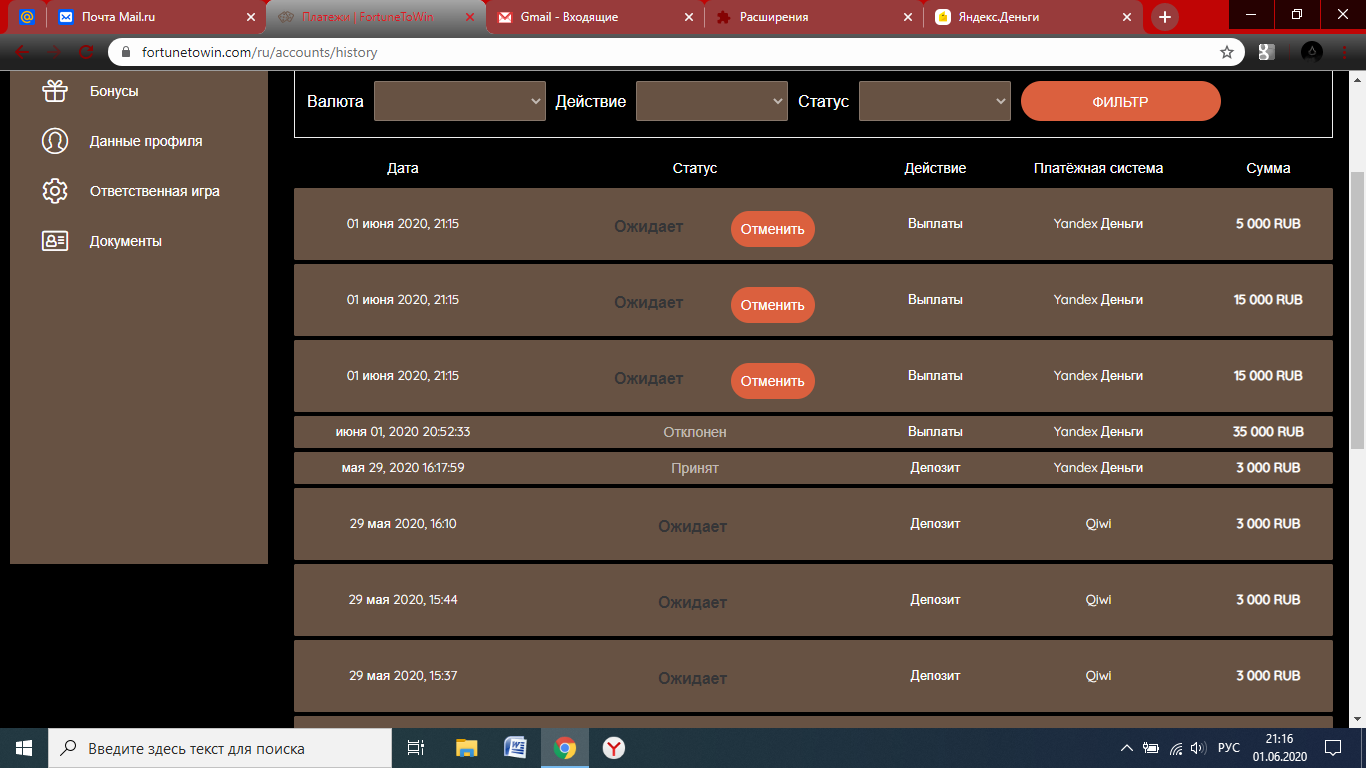This screenshot has width=1366, height=768.
Task: Click the date 29 мая 2020, 16:10
Action: 403,524
